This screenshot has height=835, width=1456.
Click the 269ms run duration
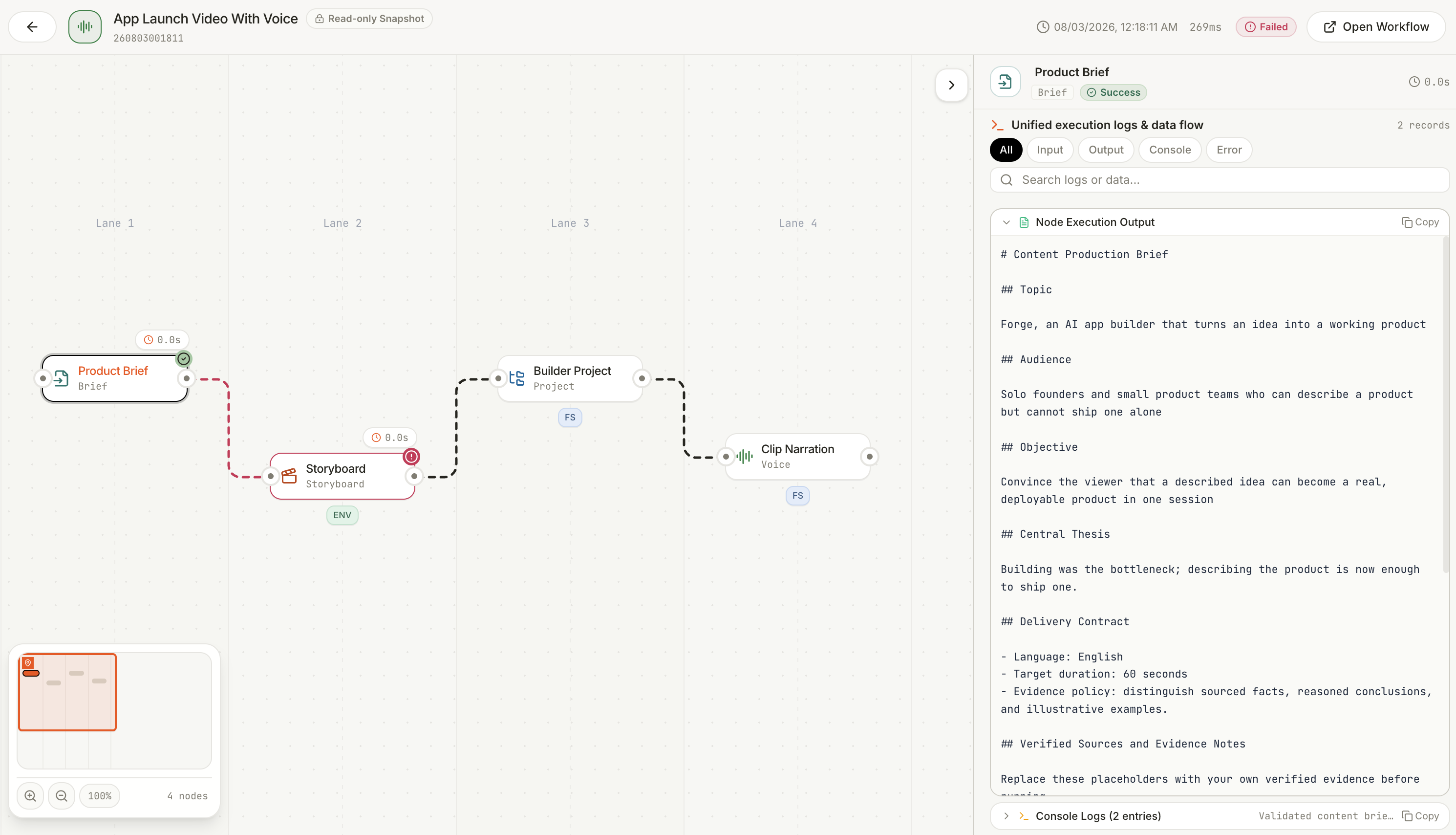coord(1205,27)
